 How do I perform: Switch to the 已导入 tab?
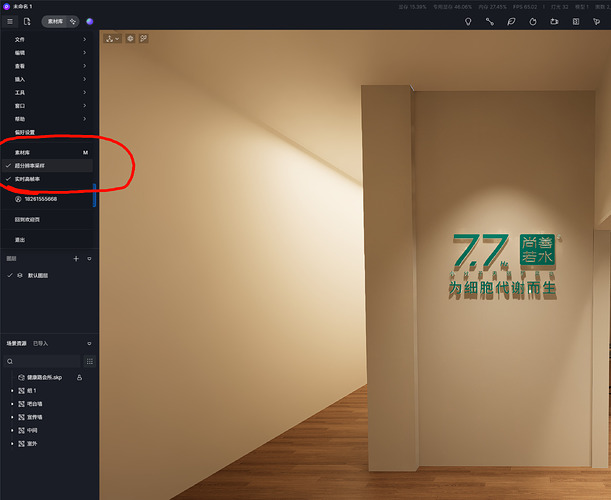click(x=41, y=343)
